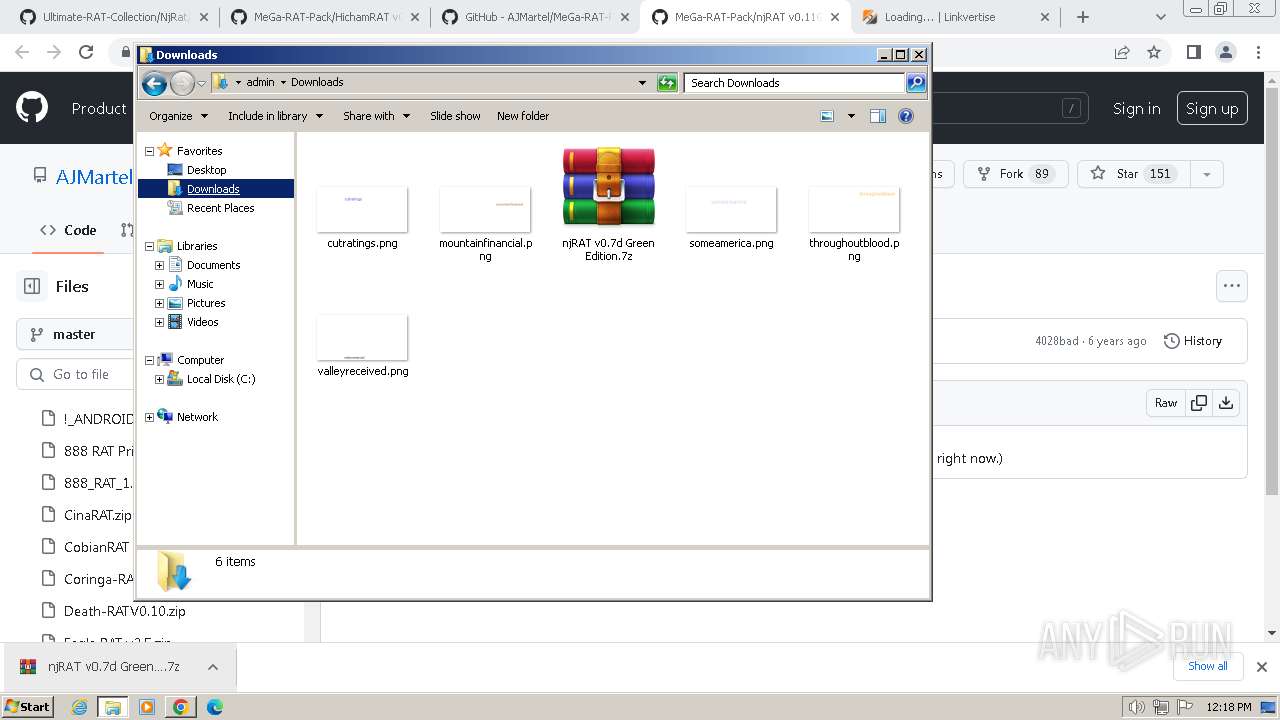Expand the Network tree node

click(150, 417)
